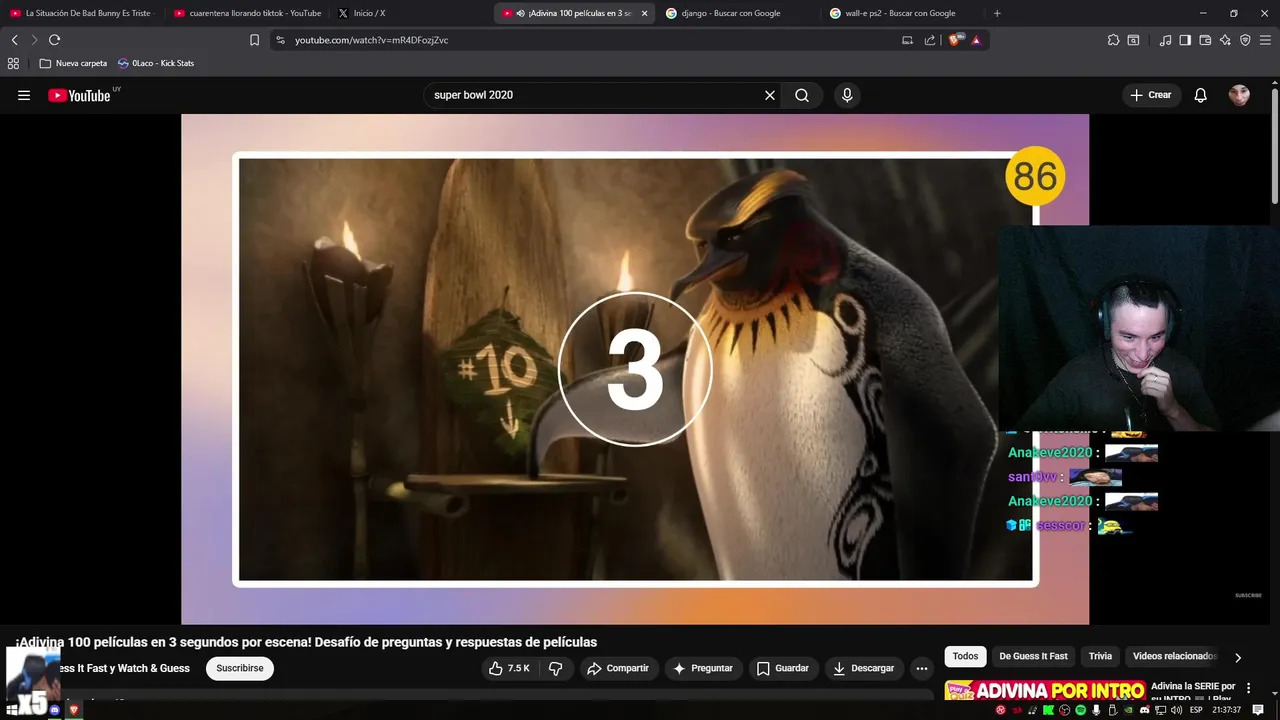
Task: Switch ESP keyboard language indicator
Action: pos(1196,710)
